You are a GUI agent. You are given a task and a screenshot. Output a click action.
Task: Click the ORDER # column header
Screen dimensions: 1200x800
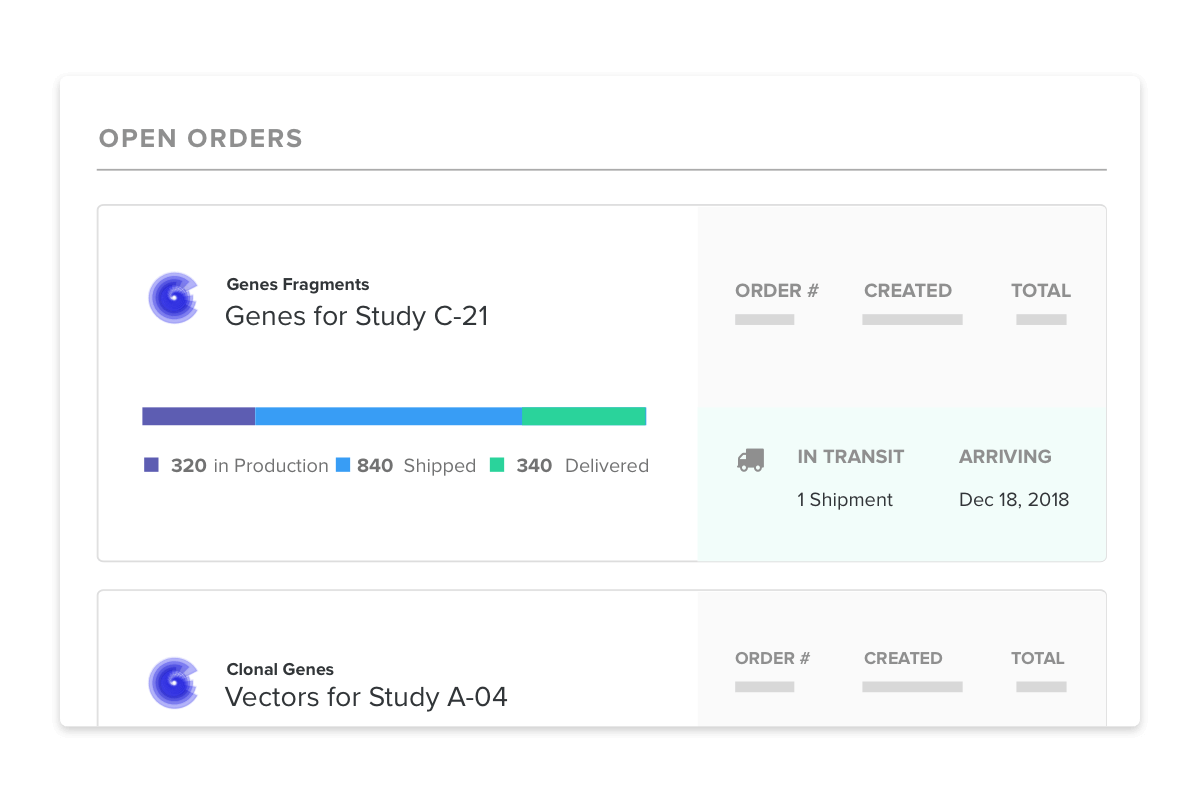(776, 291)
